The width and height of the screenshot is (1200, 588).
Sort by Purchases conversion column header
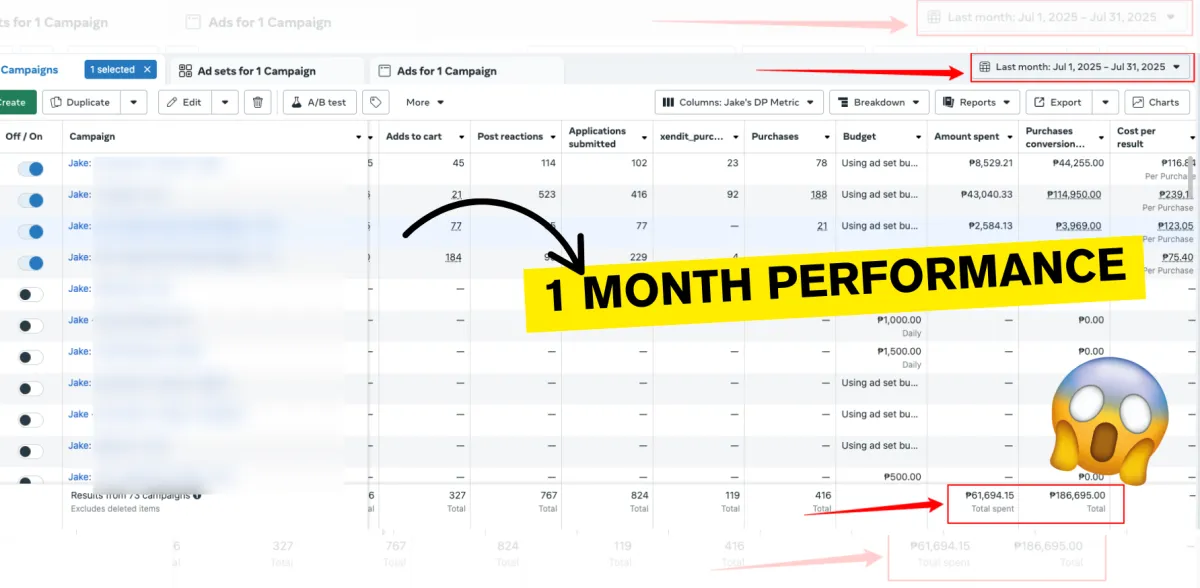tap(1053, 137)
